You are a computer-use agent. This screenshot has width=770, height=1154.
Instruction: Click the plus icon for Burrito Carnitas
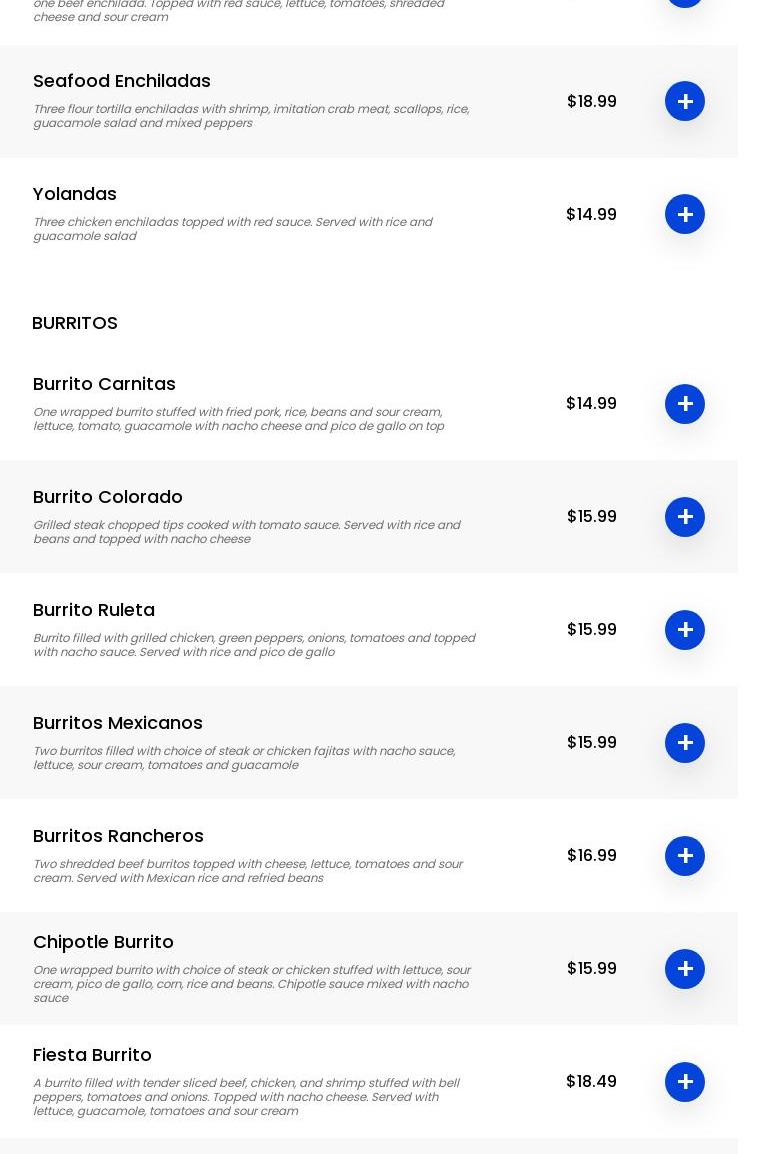(685, 404)
